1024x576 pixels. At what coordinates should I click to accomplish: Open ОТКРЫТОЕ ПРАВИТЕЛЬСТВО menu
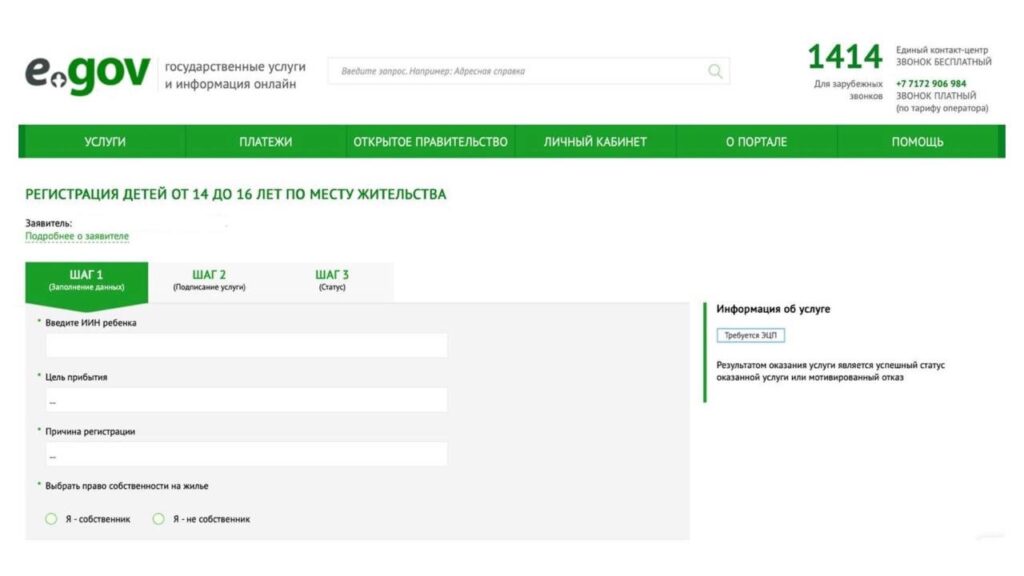click(430, 142)
